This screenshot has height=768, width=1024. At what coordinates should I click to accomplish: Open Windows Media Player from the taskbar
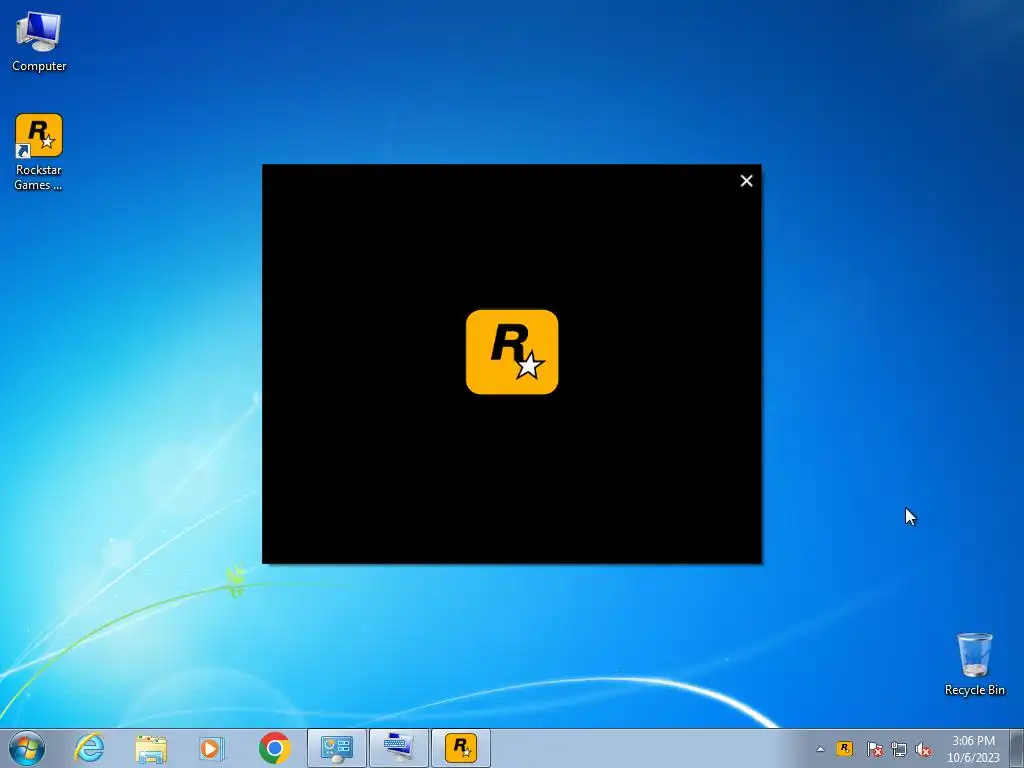pos(212,748)
